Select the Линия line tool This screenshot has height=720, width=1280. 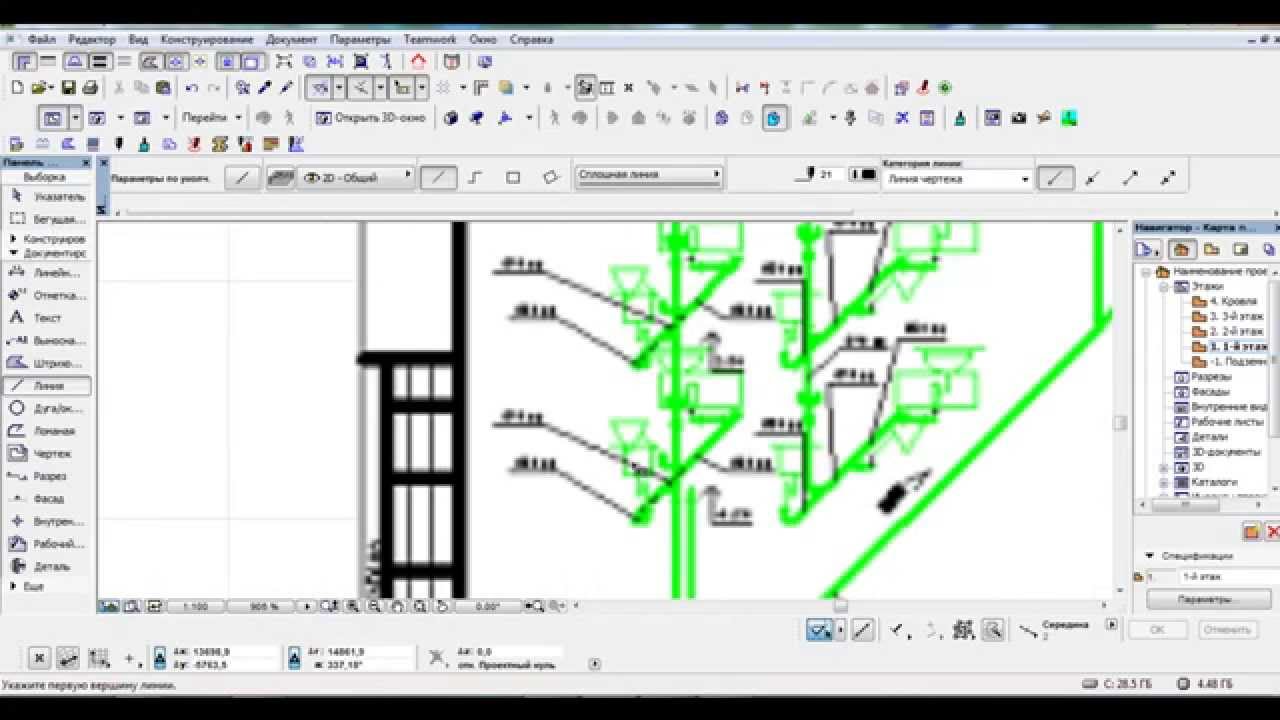48,385
